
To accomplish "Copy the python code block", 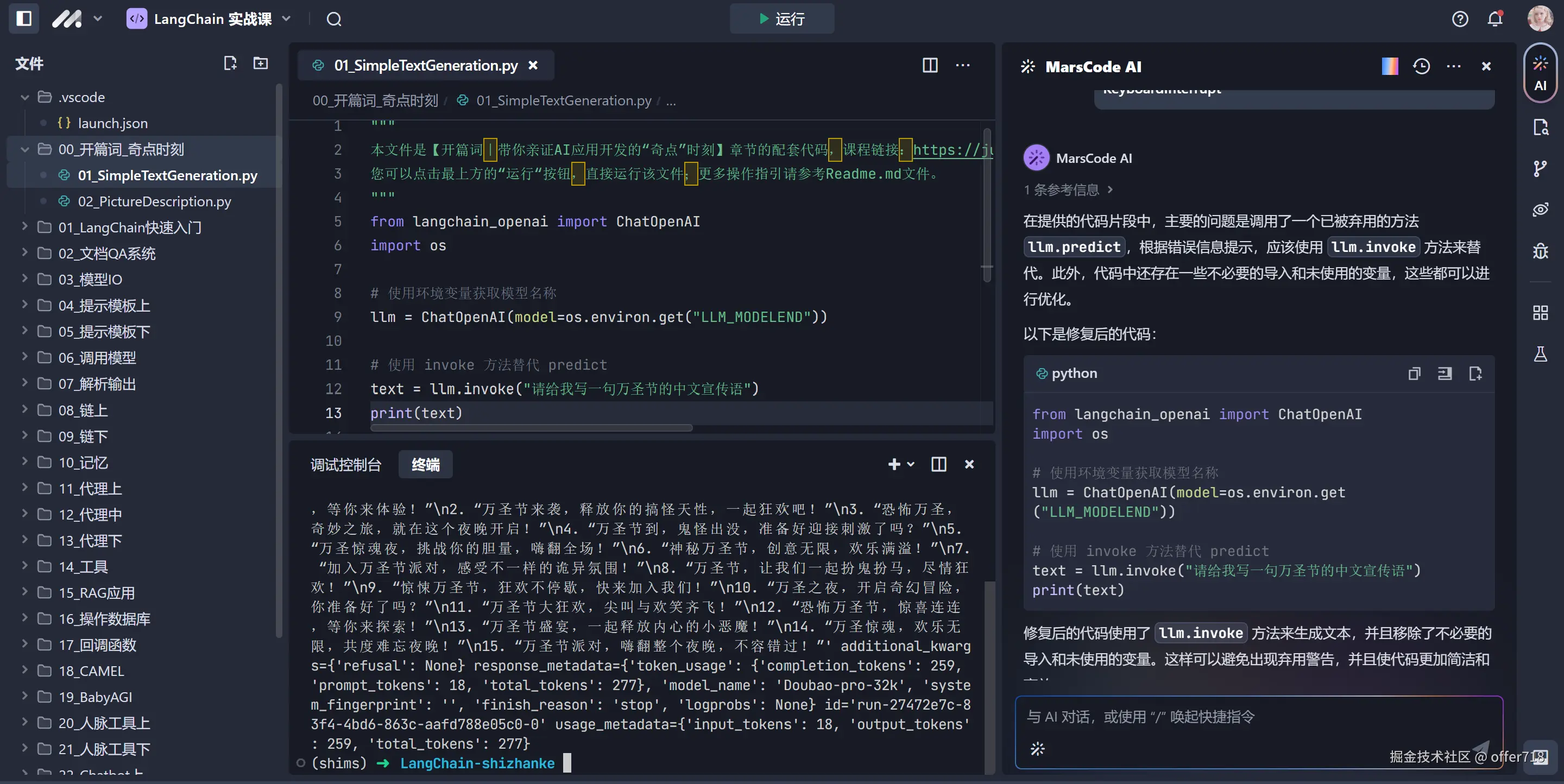I will point(1414,373).
